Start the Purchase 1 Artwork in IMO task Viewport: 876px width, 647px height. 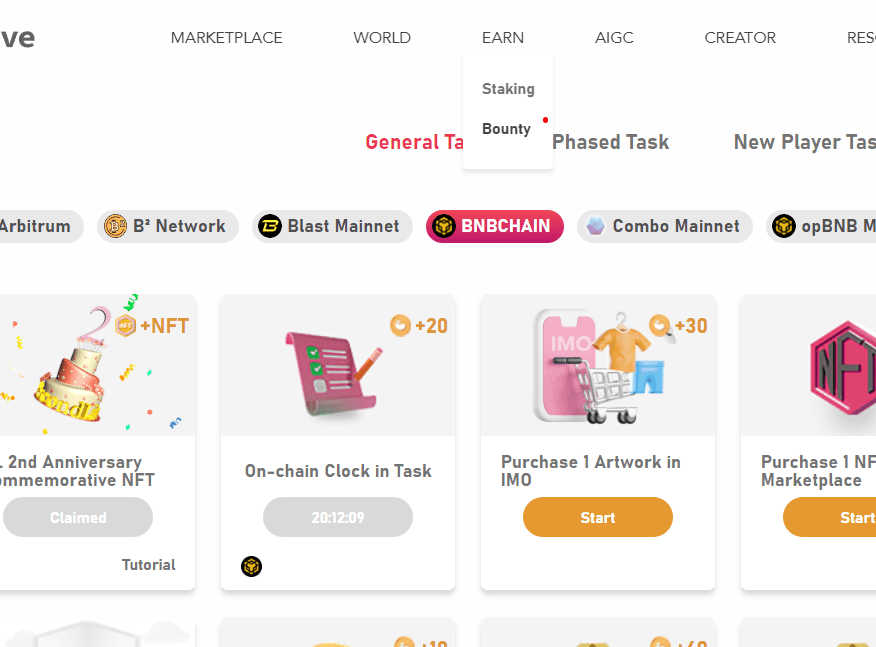pyautogui.click(x=597, y=517)
